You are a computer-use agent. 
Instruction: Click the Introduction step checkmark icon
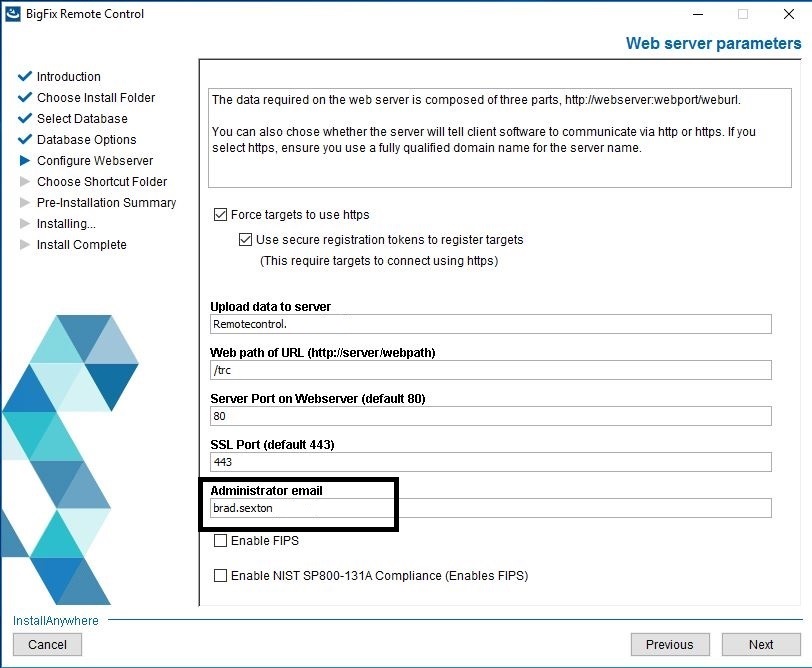pos(25,77)
